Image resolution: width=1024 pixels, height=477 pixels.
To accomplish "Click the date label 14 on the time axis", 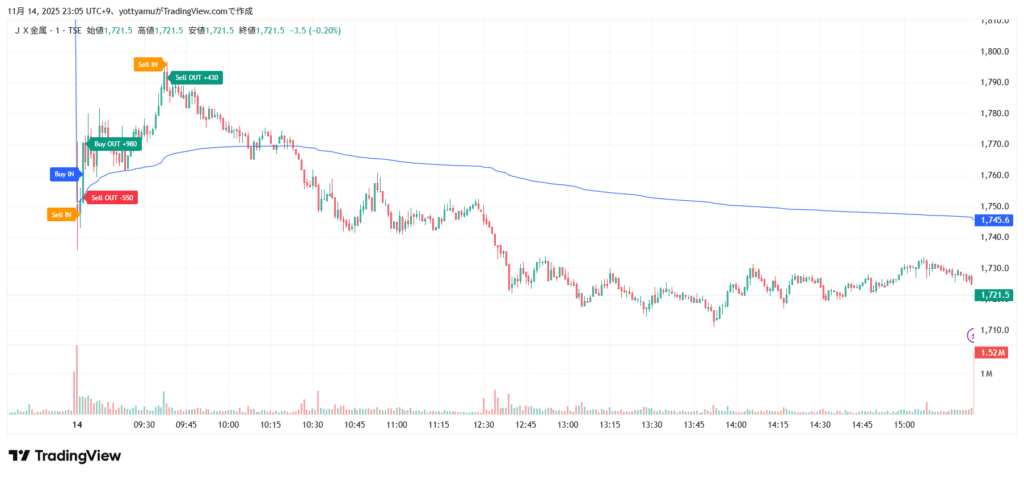I will (77, 425).
